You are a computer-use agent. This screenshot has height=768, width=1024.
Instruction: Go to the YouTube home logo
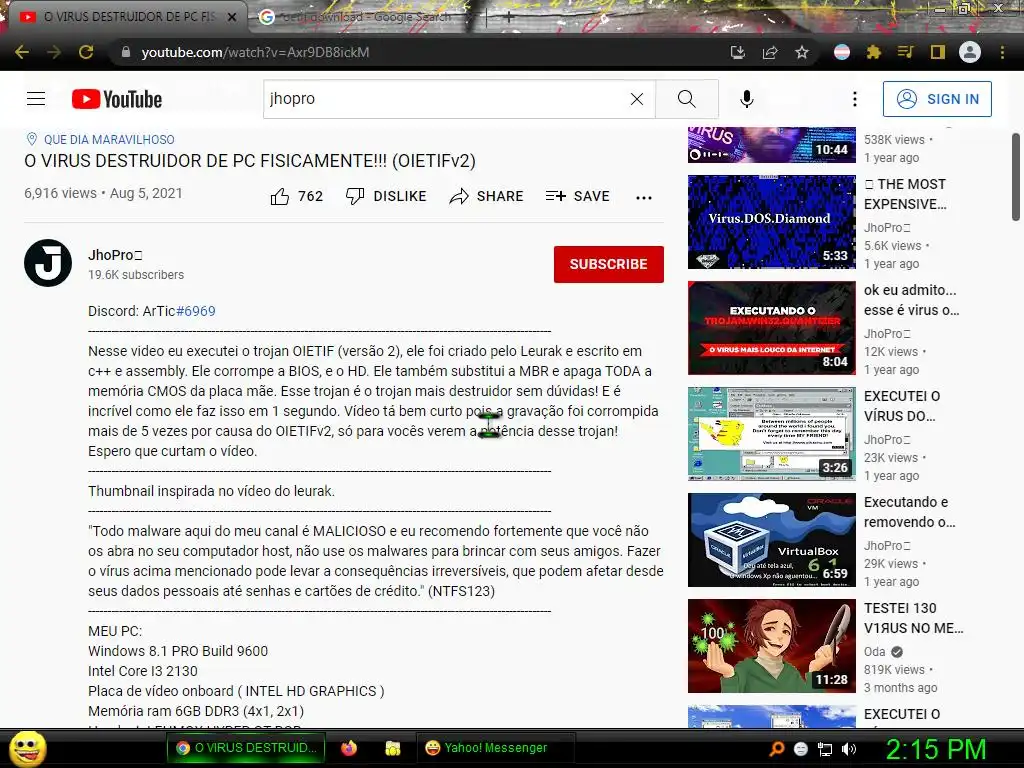117,99
